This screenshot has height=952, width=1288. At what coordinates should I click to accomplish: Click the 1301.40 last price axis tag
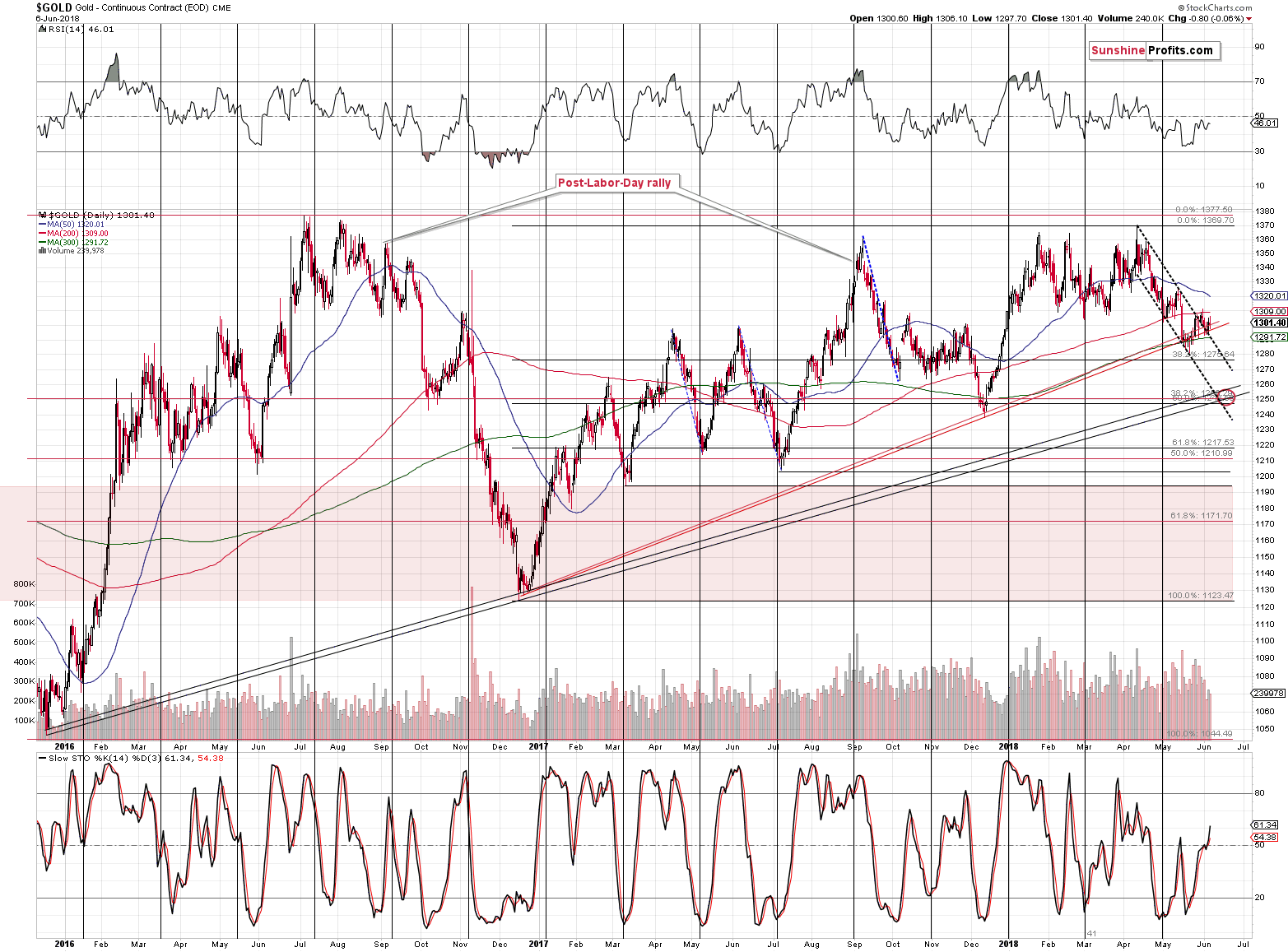1268,323
